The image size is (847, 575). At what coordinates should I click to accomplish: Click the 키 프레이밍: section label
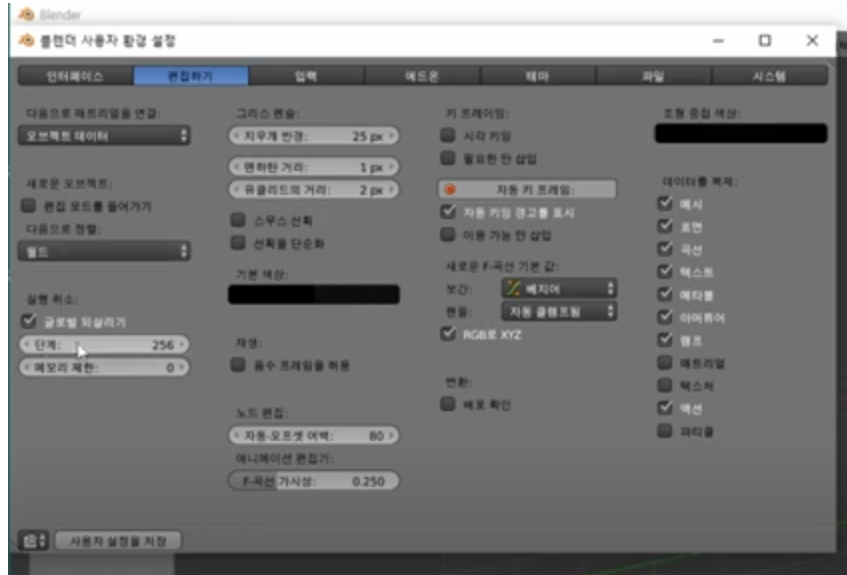pyautogui.click(x=478, y=113)
